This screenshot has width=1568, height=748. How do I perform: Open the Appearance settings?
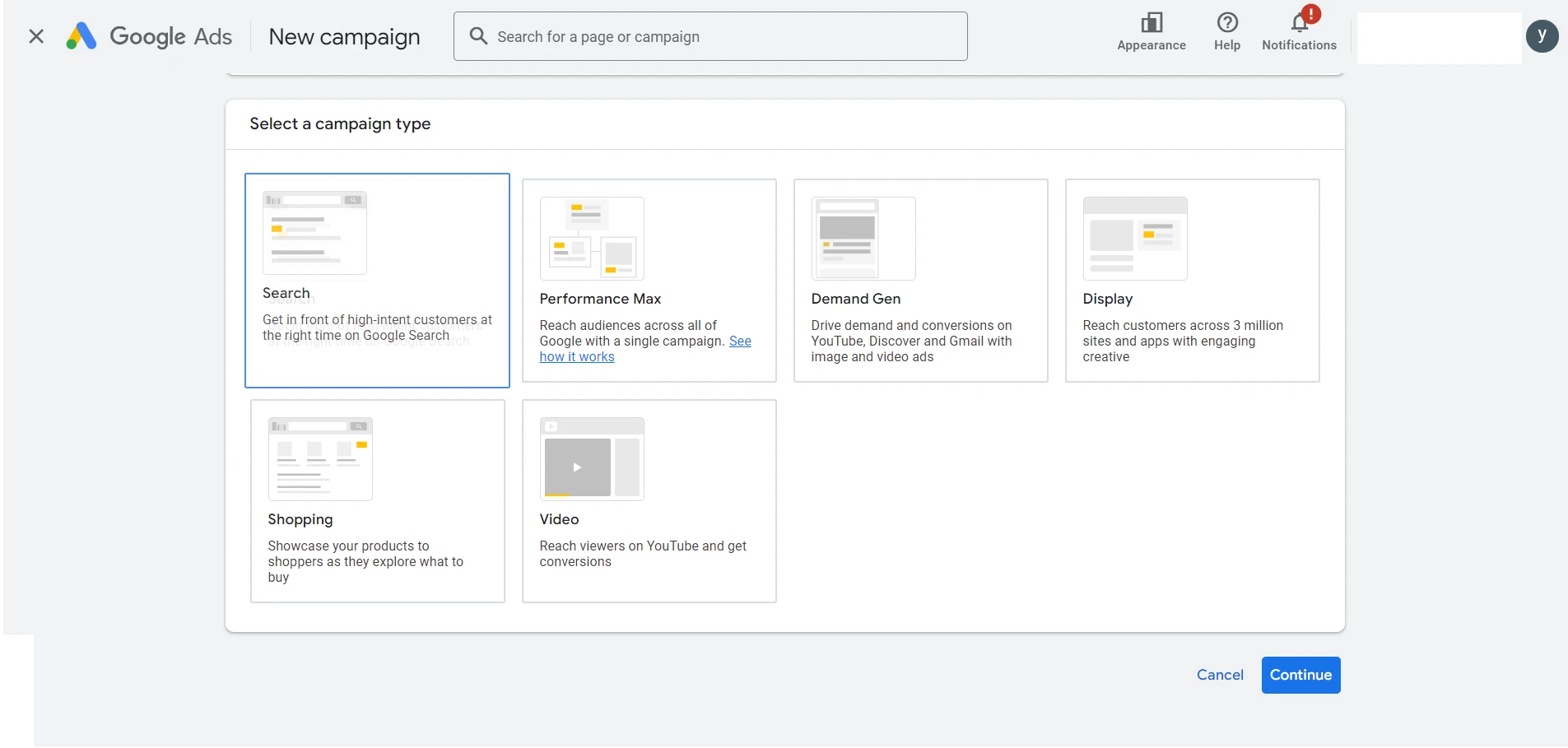[1152, 33]
